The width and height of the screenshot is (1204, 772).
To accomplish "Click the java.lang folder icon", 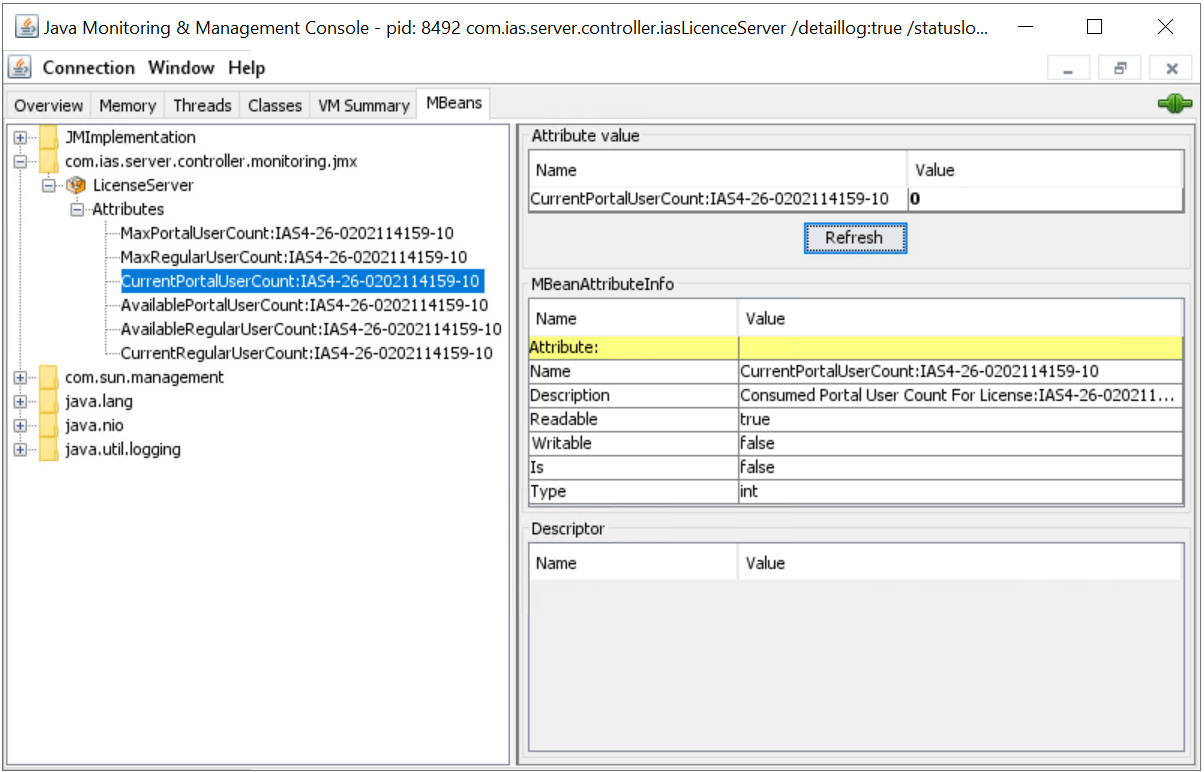I will 48,401.
